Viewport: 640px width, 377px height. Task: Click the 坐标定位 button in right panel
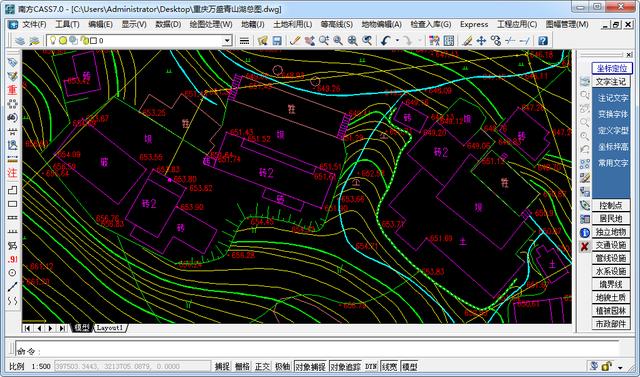pos(611,68)
